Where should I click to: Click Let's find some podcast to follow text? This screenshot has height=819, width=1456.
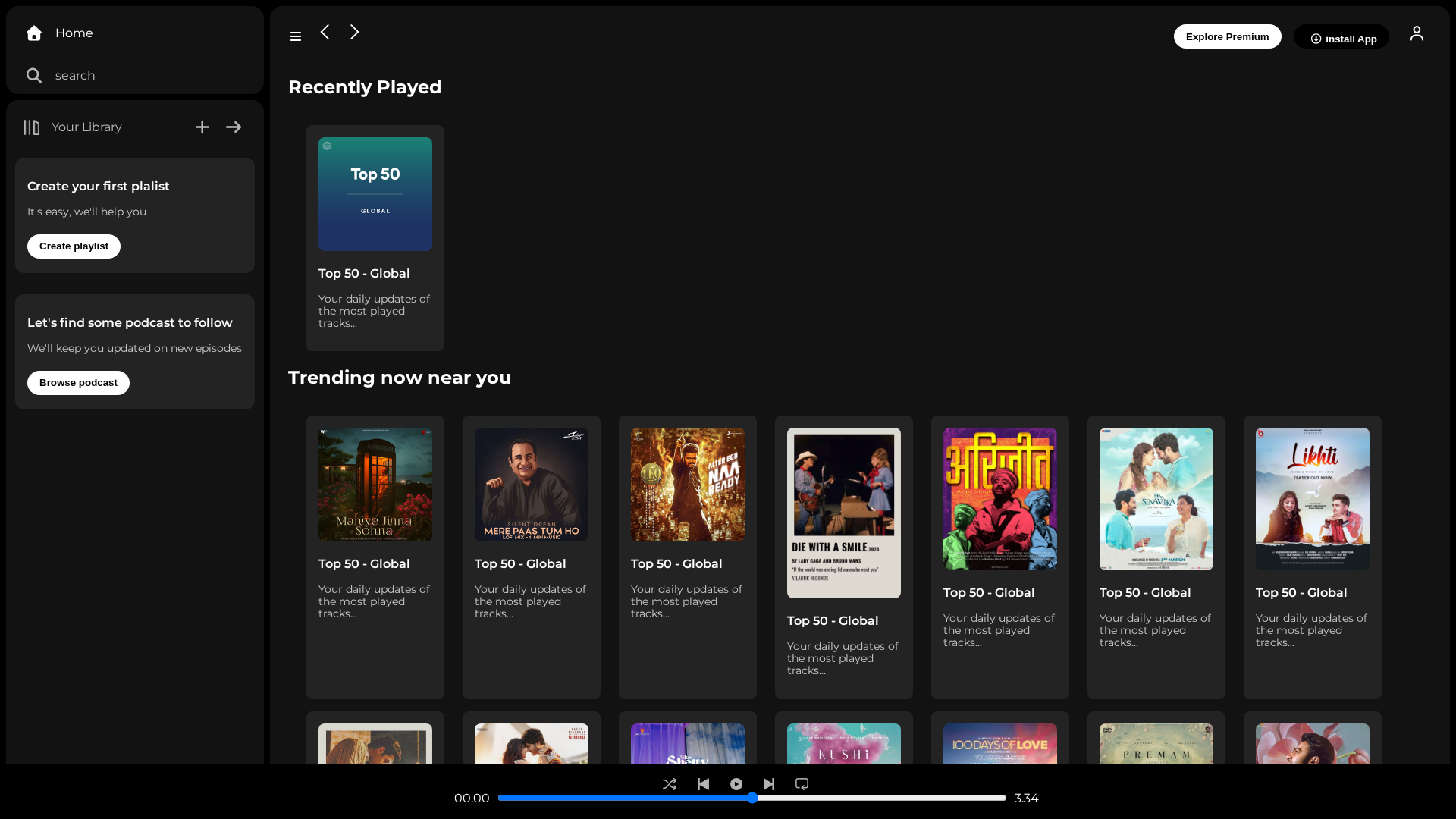click(x=130, y=323)
